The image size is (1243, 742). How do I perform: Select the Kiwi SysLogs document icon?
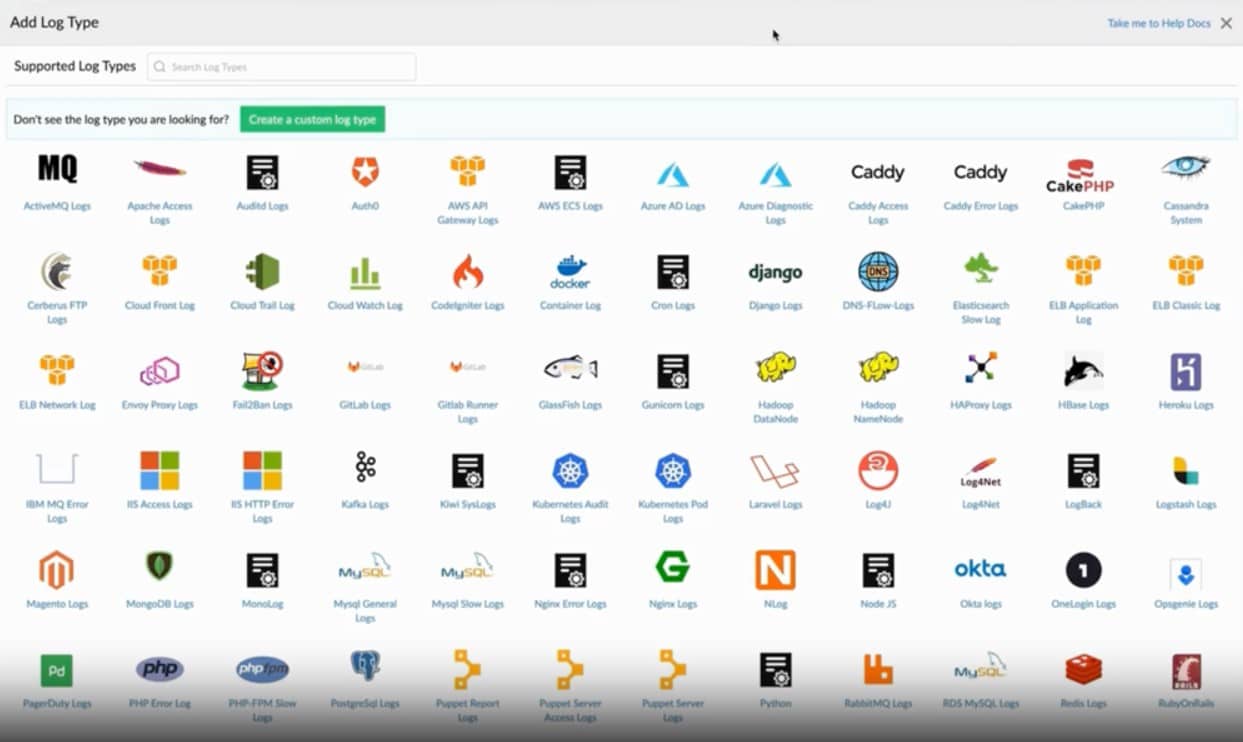pyautogui.click(x=467, y=470)
